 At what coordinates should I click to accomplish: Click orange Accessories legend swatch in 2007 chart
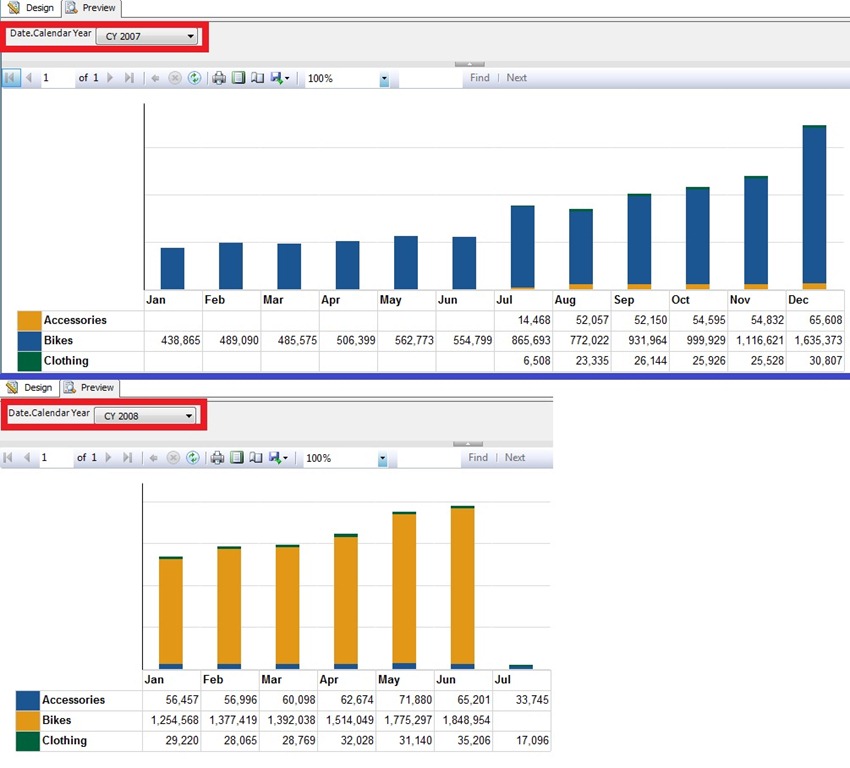pos(29,320)
